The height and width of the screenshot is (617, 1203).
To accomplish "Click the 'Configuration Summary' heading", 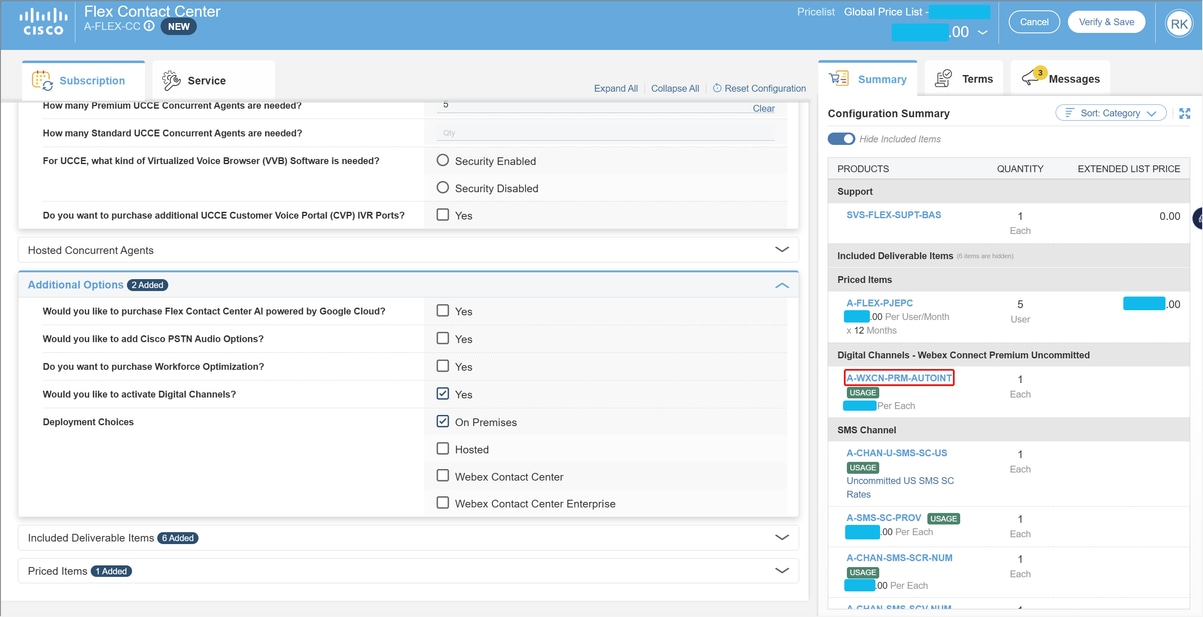I will tap(889, 114).
